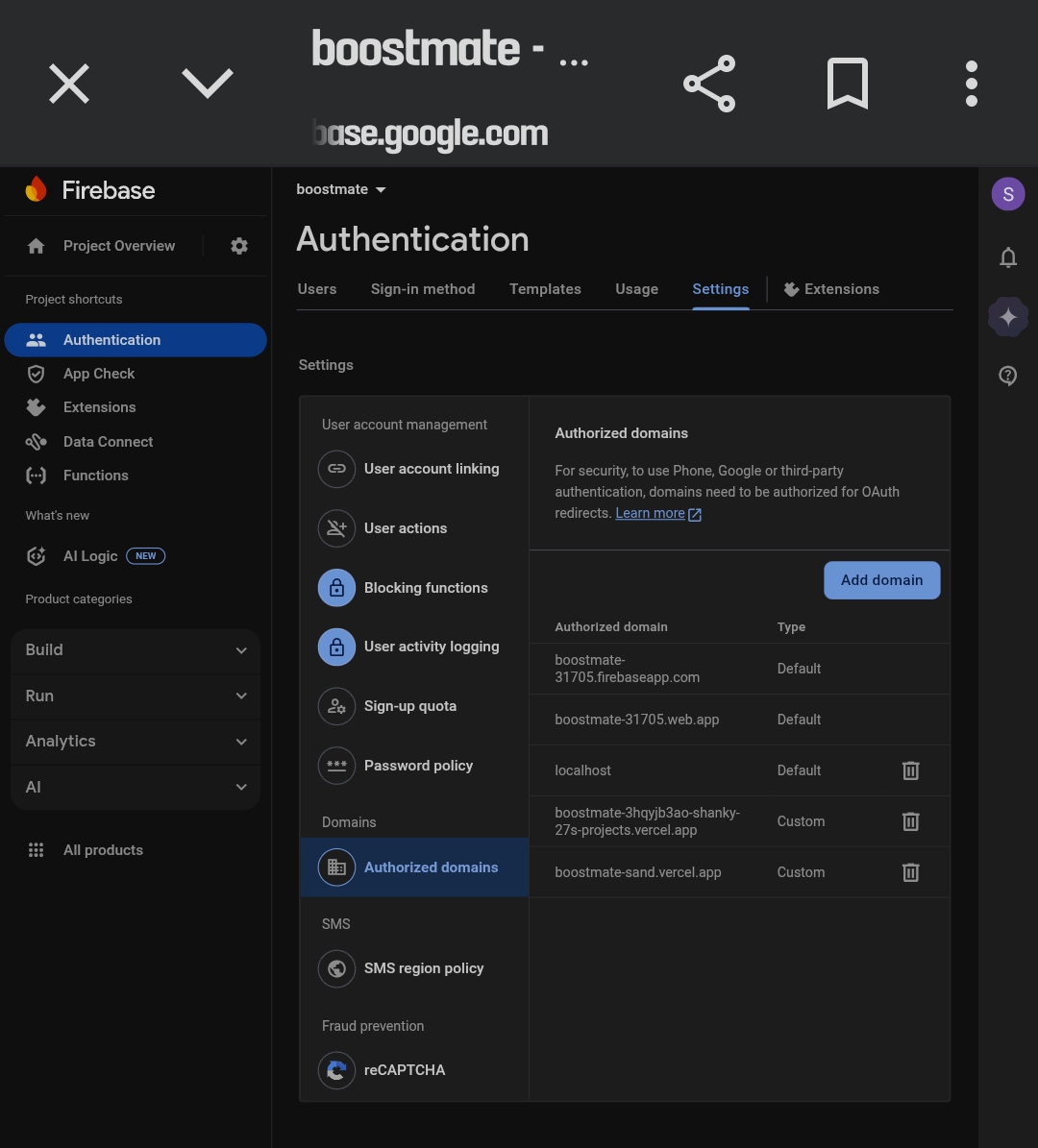Open the boostmate project dropdown
This screenshot has height=1148, width=1038.
340,189
